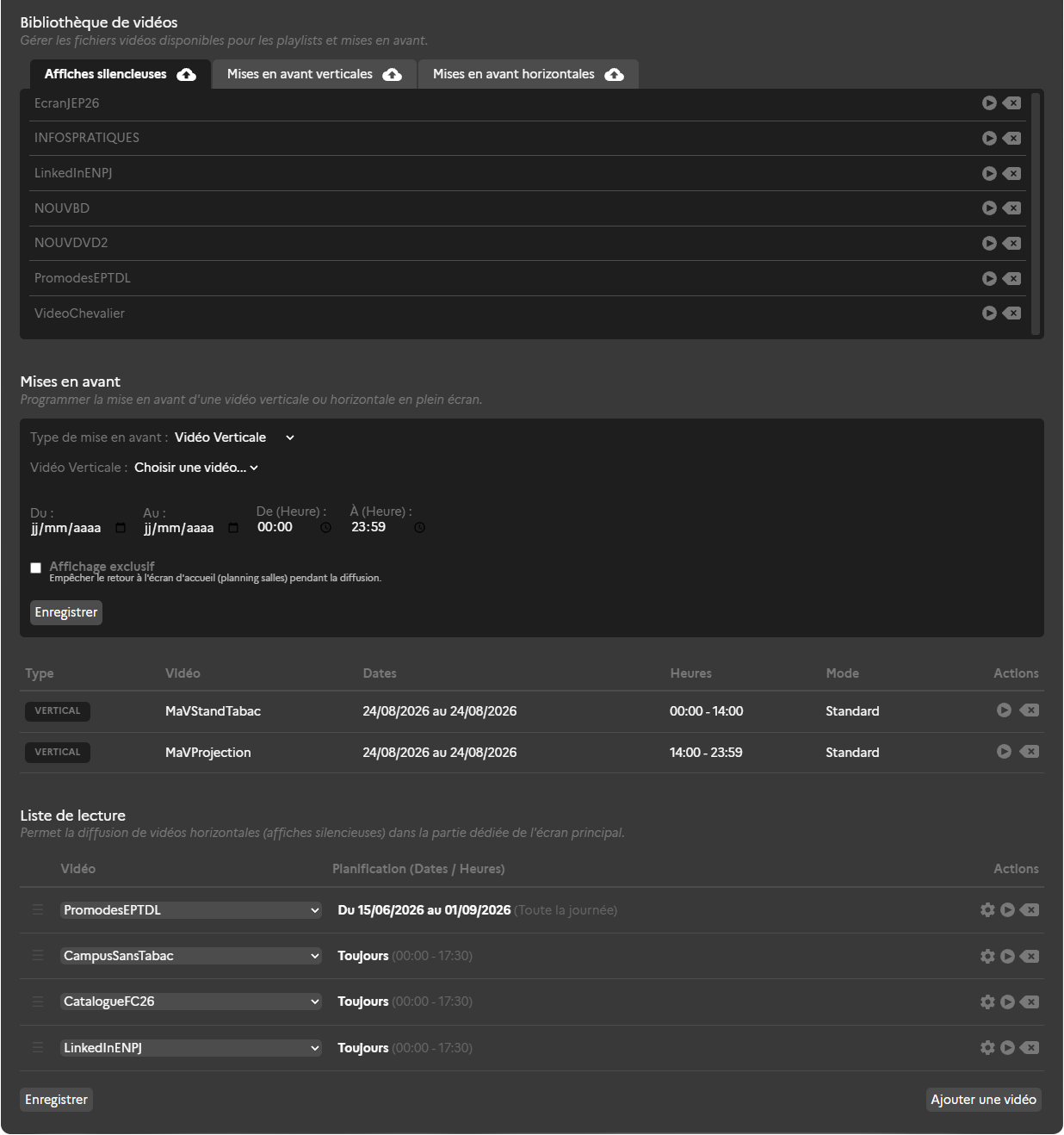Viewport: 1064px width, 1135px height.
Task: Play the EcranJEP26 video preview
Action: click(x=989, y=103)
